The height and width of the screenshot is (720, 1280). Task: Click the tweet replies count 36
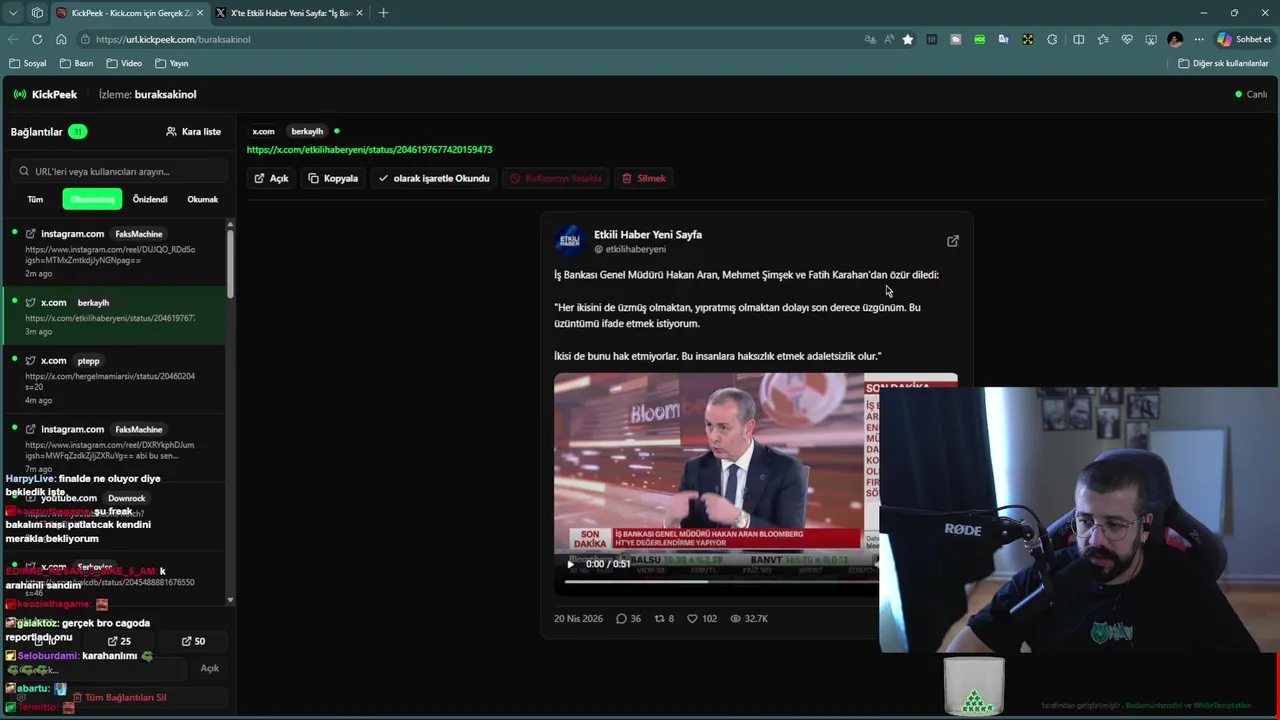628,618
